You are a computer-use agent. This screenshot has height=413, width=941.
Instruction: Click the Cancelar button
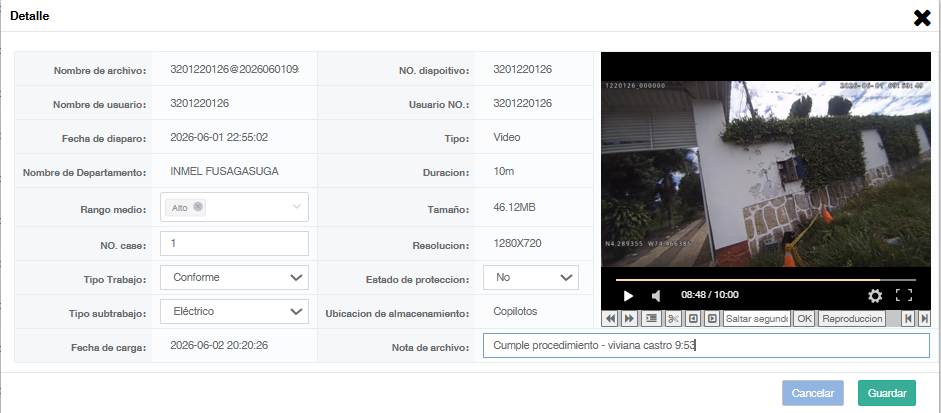click(x=813, y=393)
